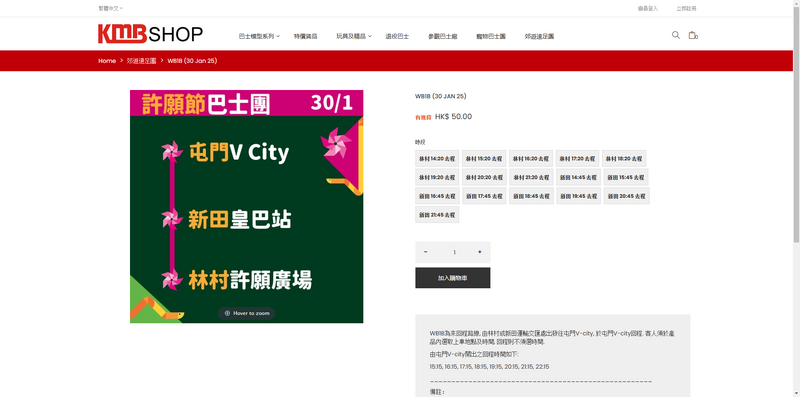Choose 新田 17:45 去程 option
Screen dimensions: 800x397
484,196
